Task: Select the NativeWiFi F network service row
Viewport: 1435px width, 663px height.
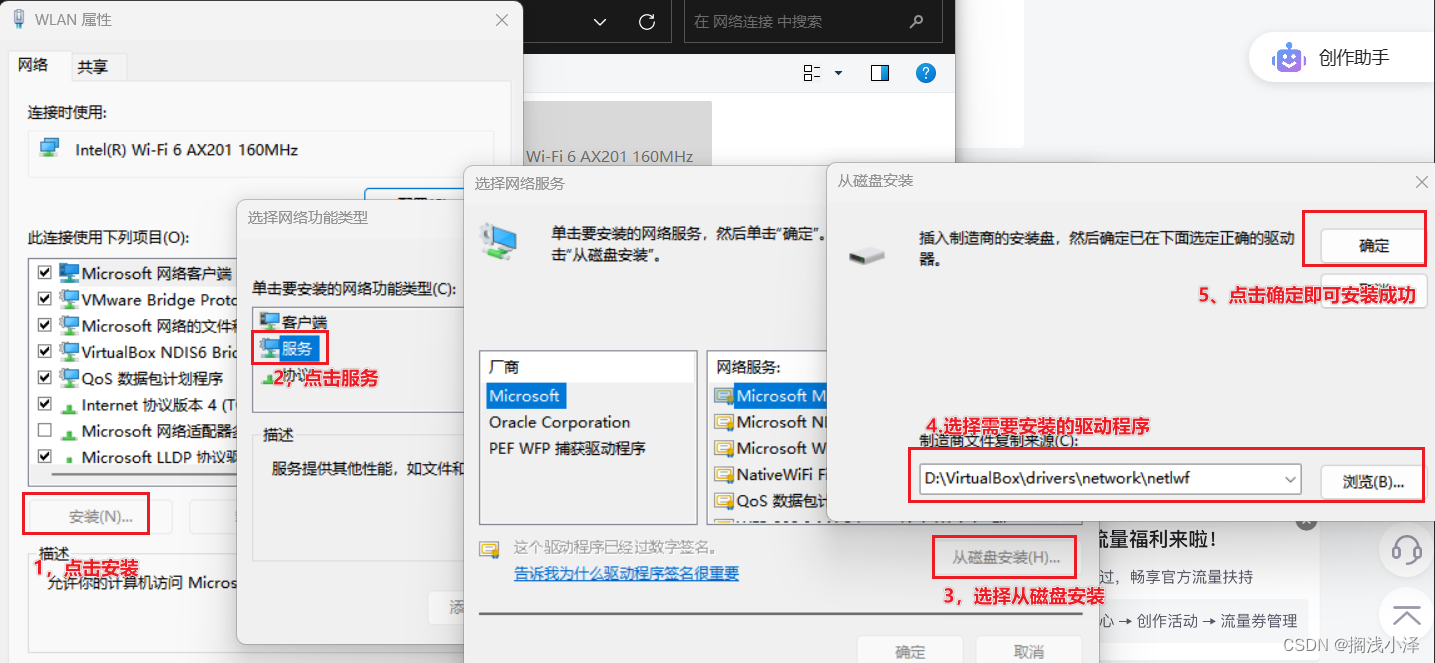Action: tap(771, 474)
